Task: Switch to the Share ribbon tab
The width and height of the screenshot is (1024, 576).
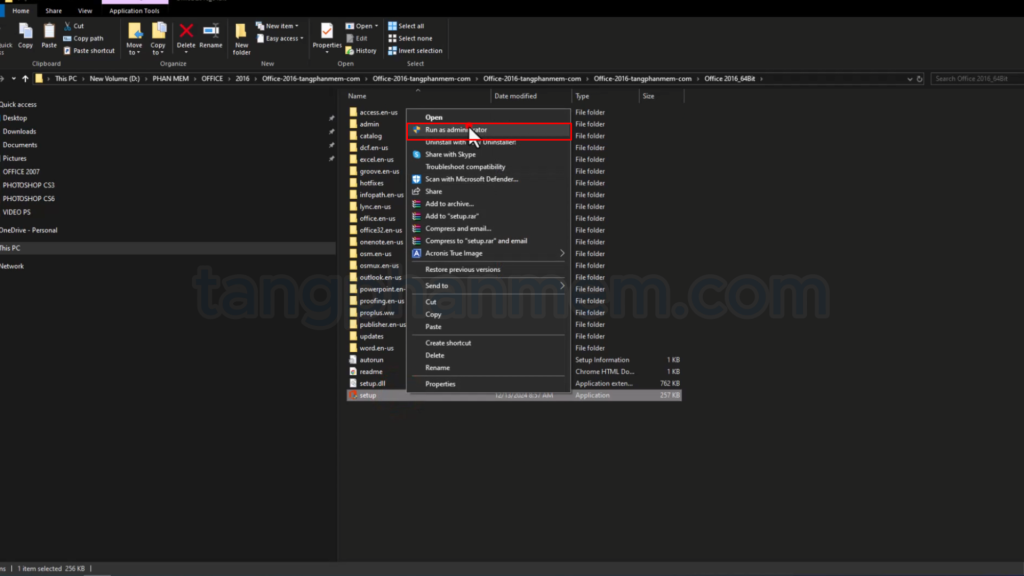Action: [x=54, y=11]
